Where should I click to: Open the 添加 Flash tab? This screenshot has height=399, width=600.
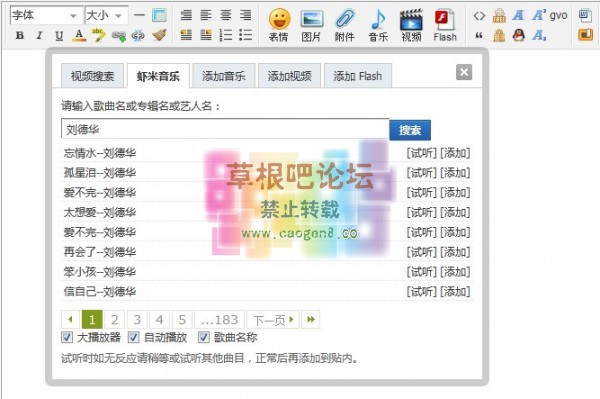[x=358, y=76]
